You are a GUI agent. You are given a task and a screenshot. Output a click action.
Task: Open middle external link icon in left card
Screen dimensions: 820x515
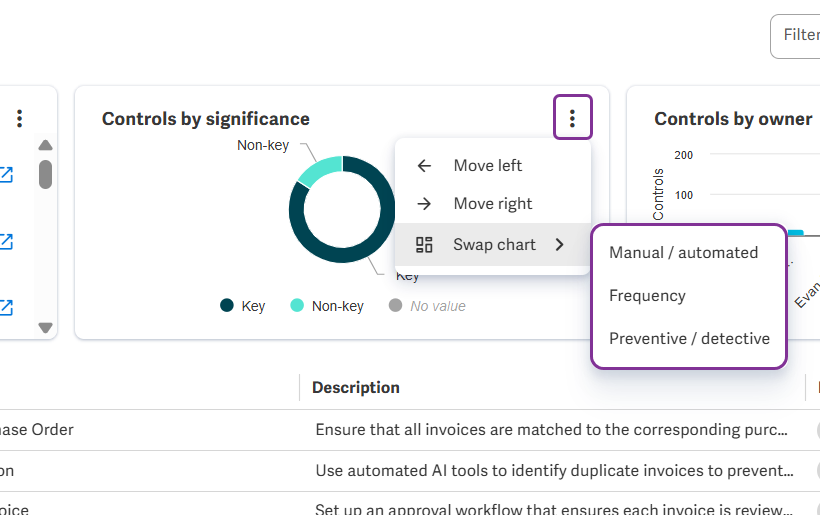(6, 242)
